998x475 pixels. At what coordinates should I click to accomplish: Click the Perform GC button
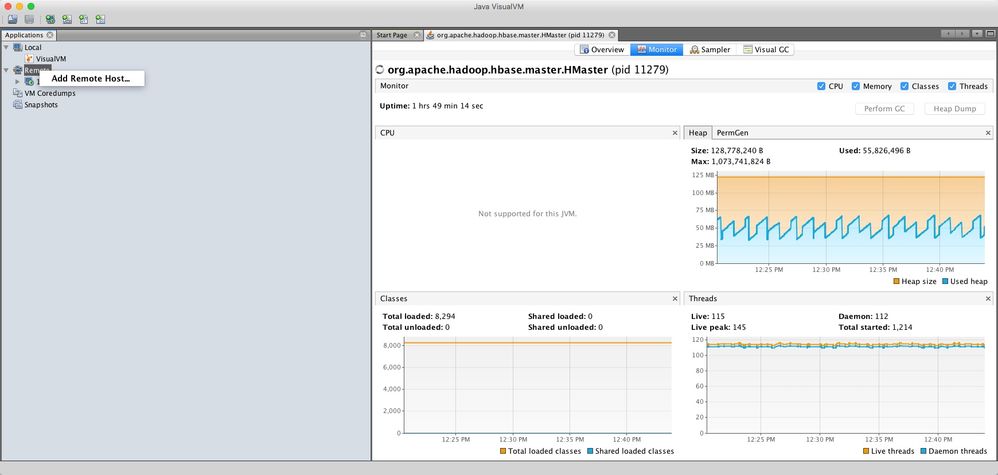click(x=884, y=109)
